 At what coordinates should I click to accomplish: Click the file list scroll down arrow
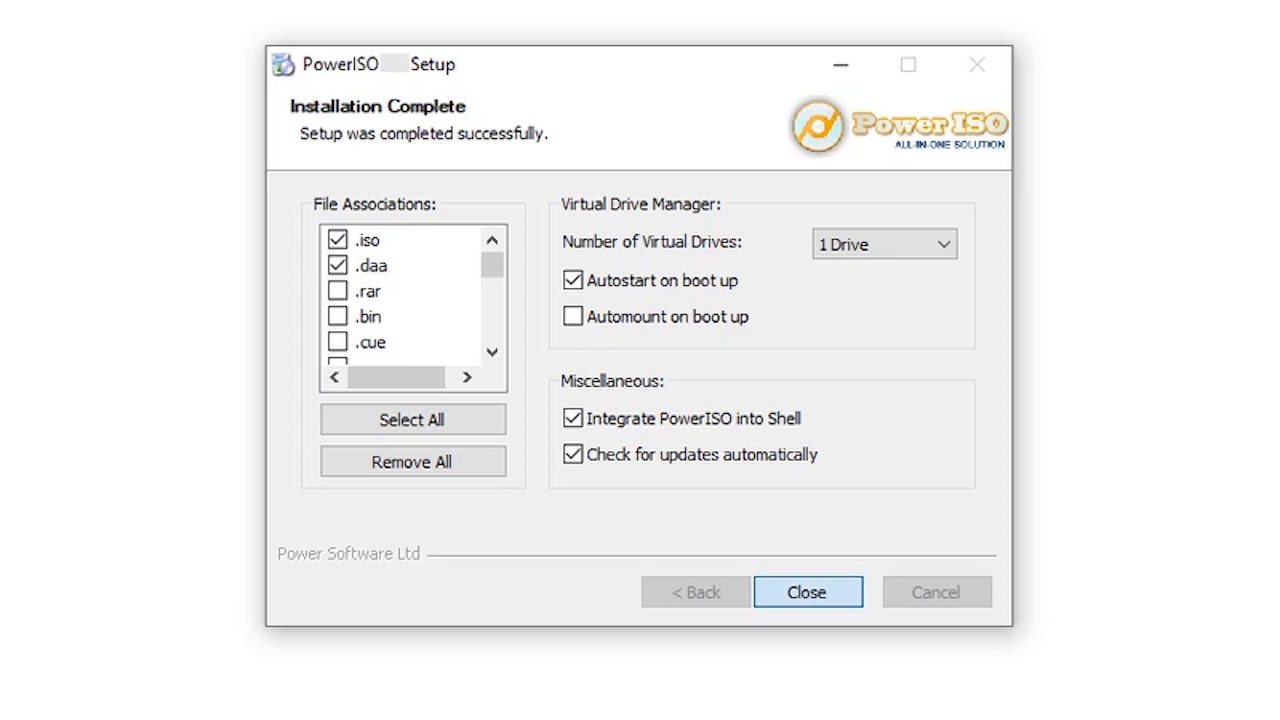492,352
